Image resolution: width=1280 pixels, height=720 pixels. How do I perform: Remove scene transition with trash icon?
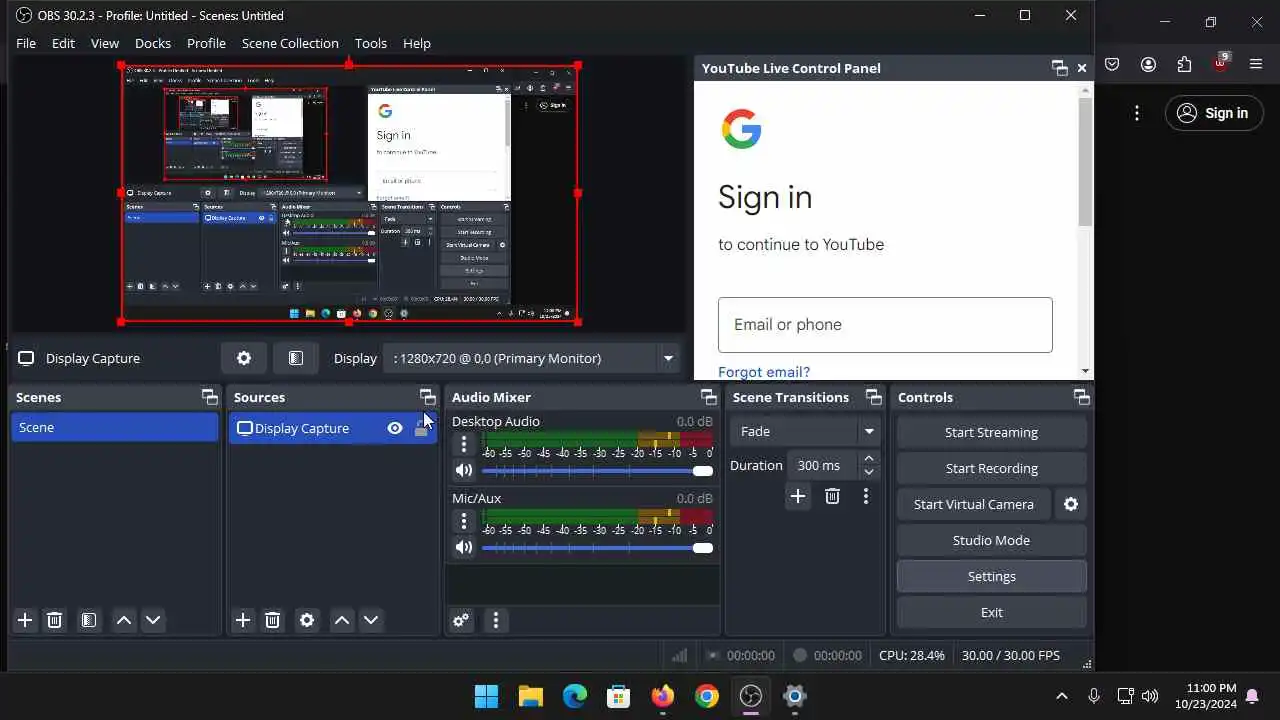(x=832, y=496)
